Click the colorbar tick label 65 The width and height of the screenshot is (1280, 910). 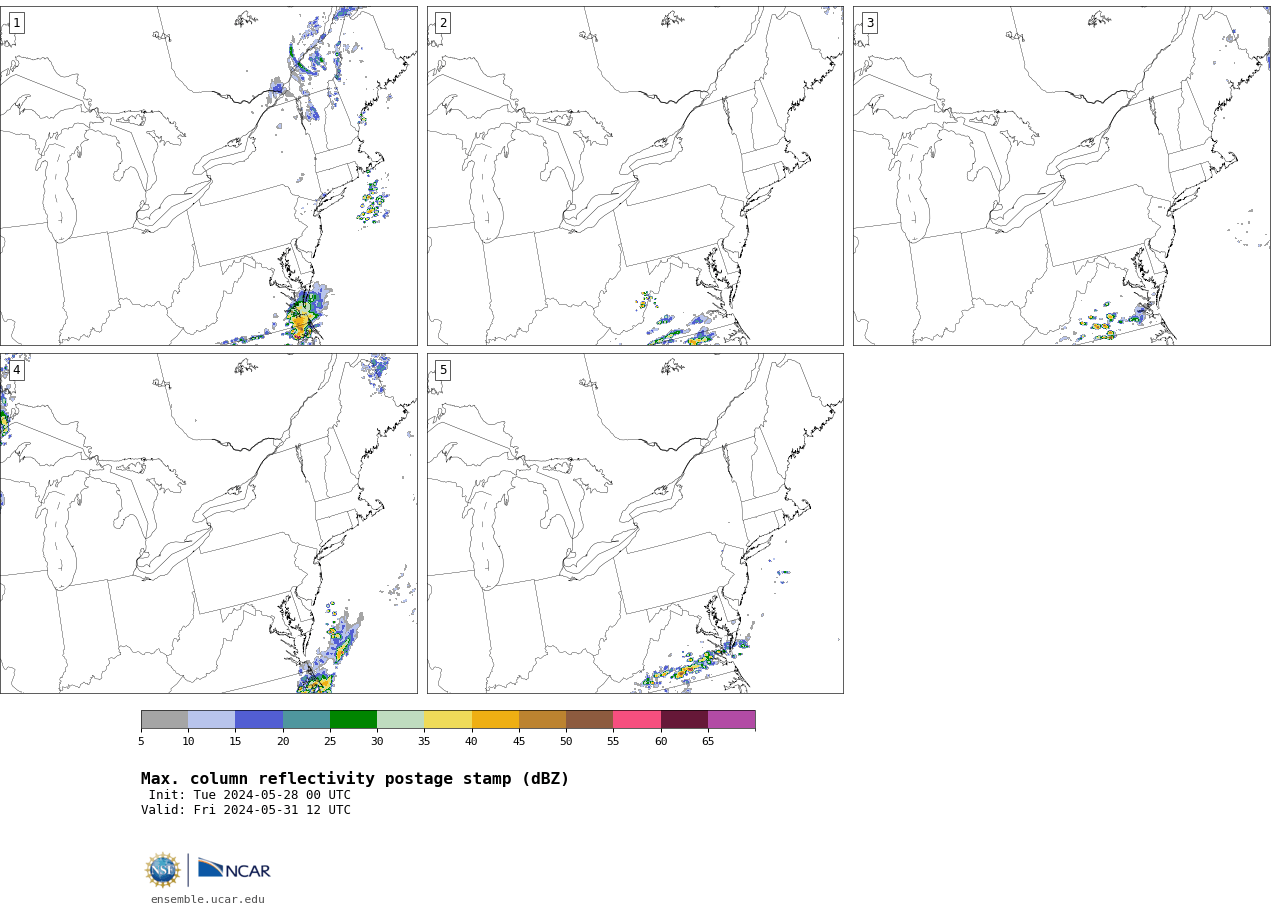[x=708, y=741]
